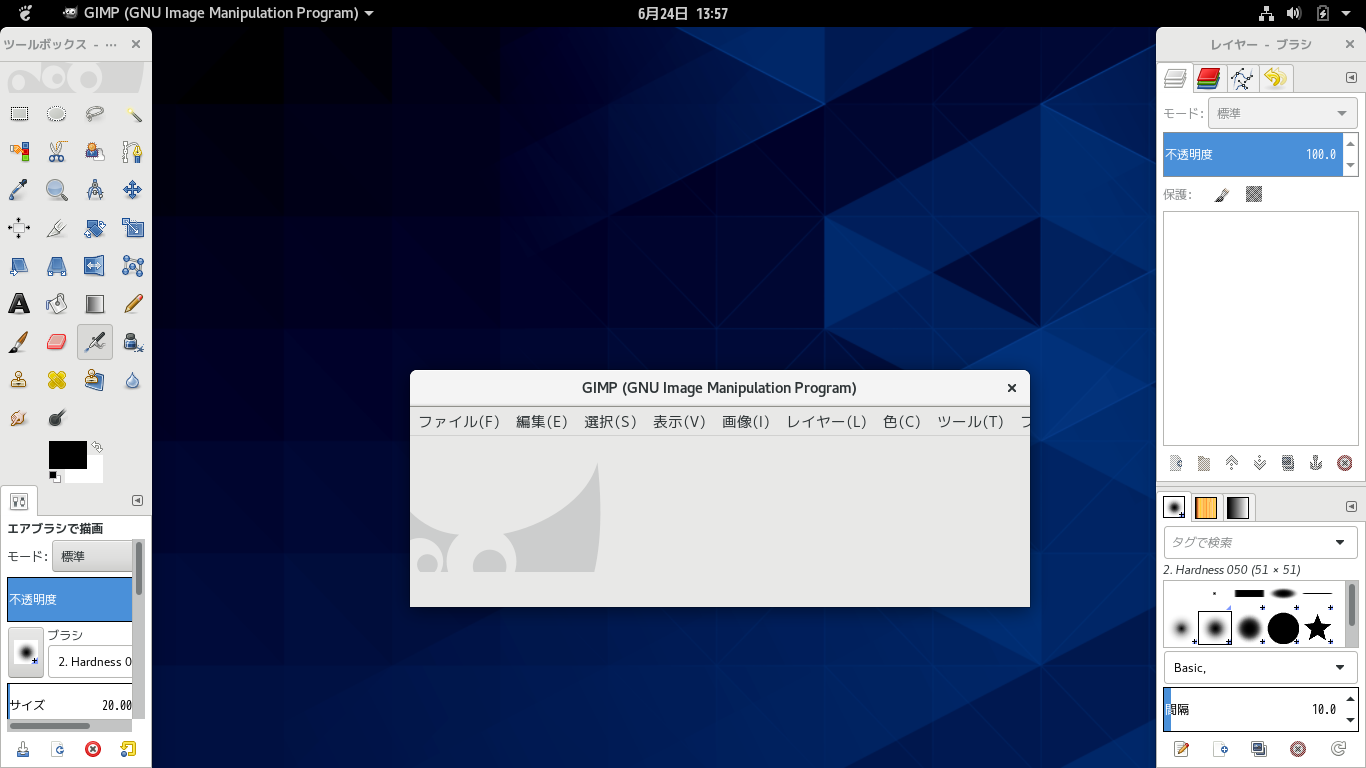Select the Dodge/Burn tool
The width and height of the screenshot is (1366, 768).
(x=57, y=418)
